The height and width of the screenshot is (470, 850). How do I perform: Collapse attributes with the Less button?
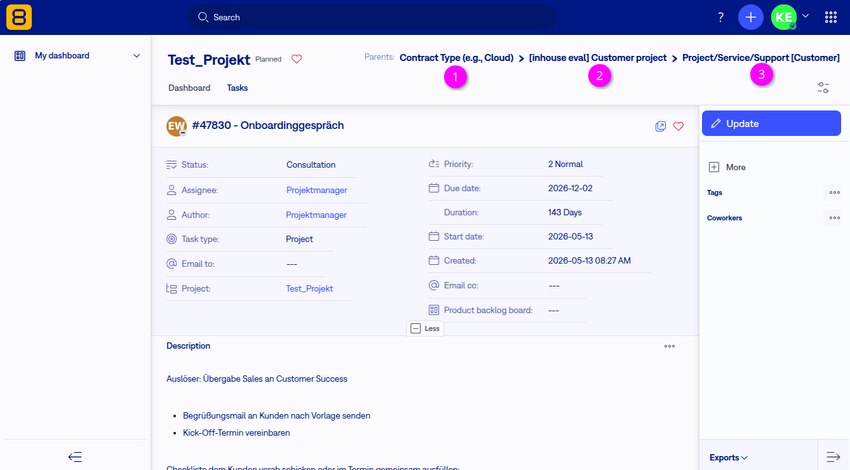(x=425, y=329)
